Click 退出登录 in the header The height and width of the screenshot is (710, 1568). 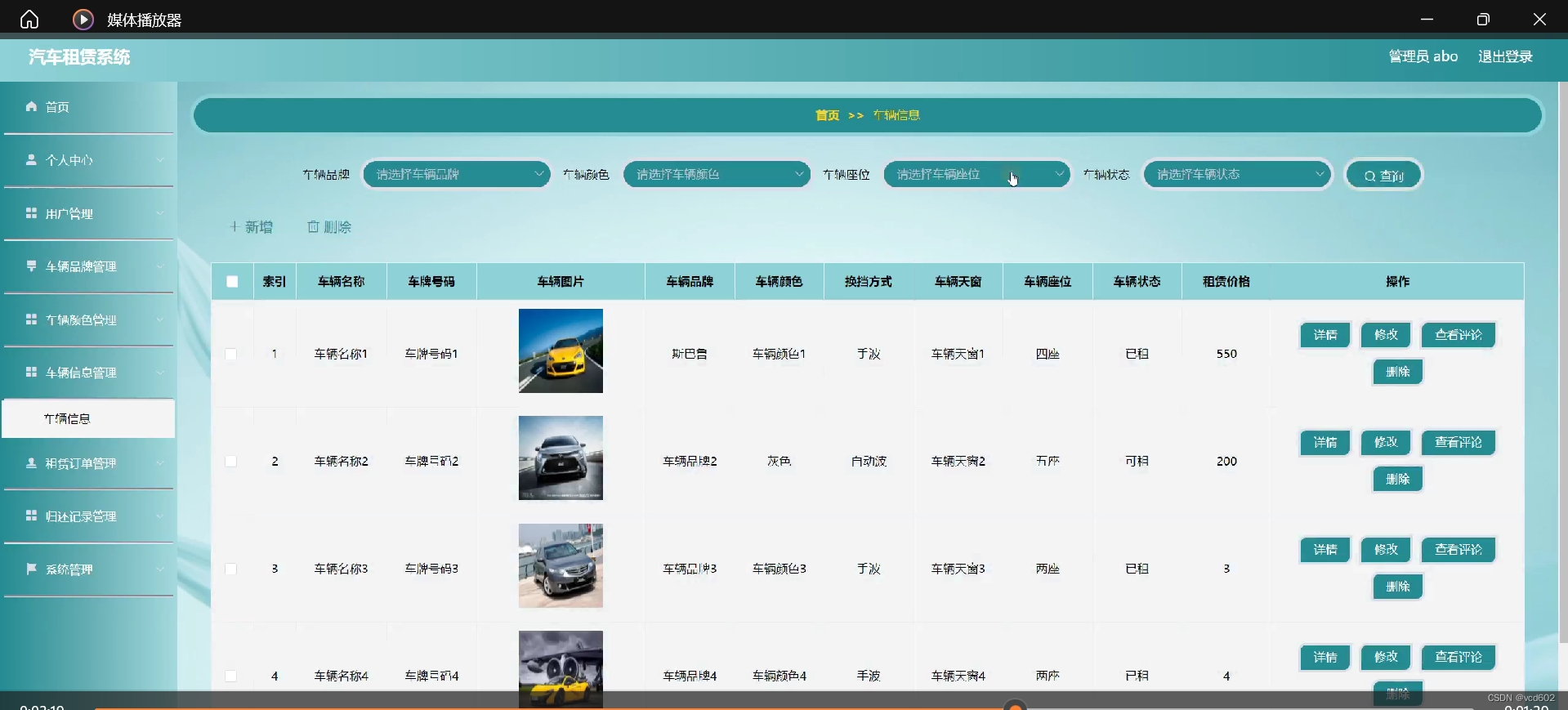tap(1504, 56)
